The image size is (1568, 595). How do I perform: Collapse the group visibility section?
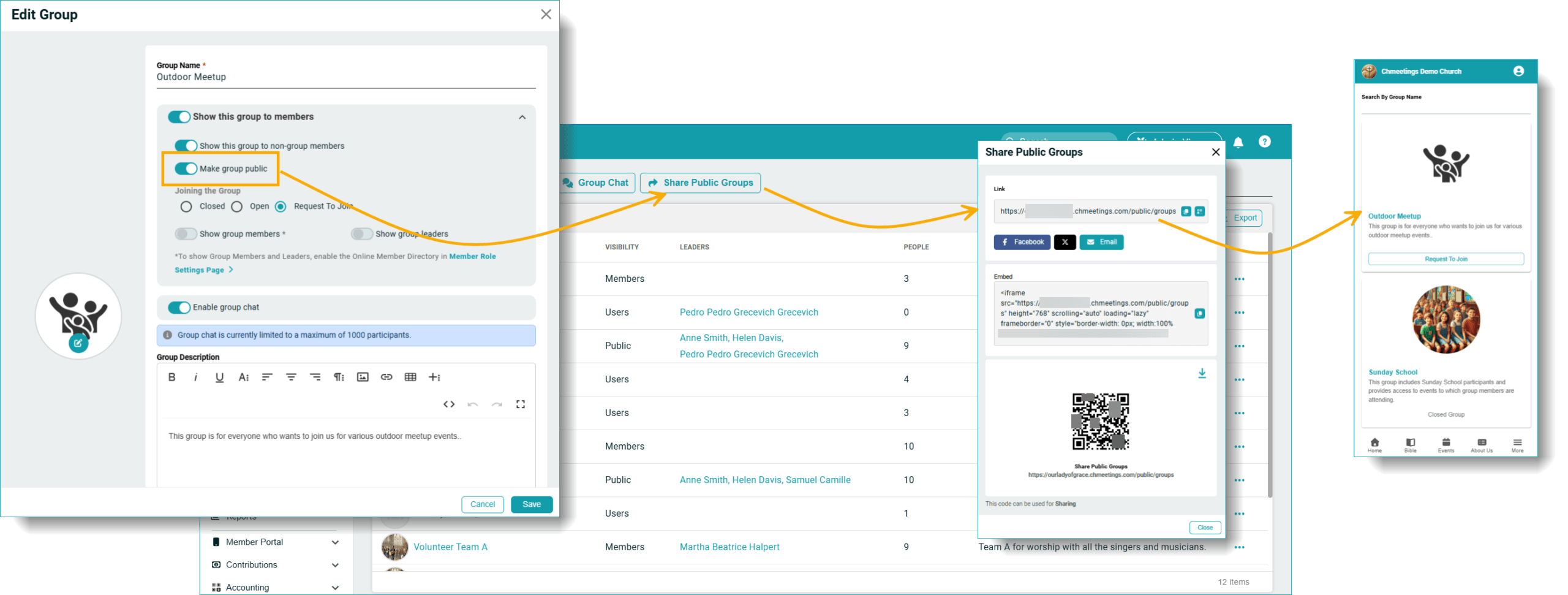point(522,117)
